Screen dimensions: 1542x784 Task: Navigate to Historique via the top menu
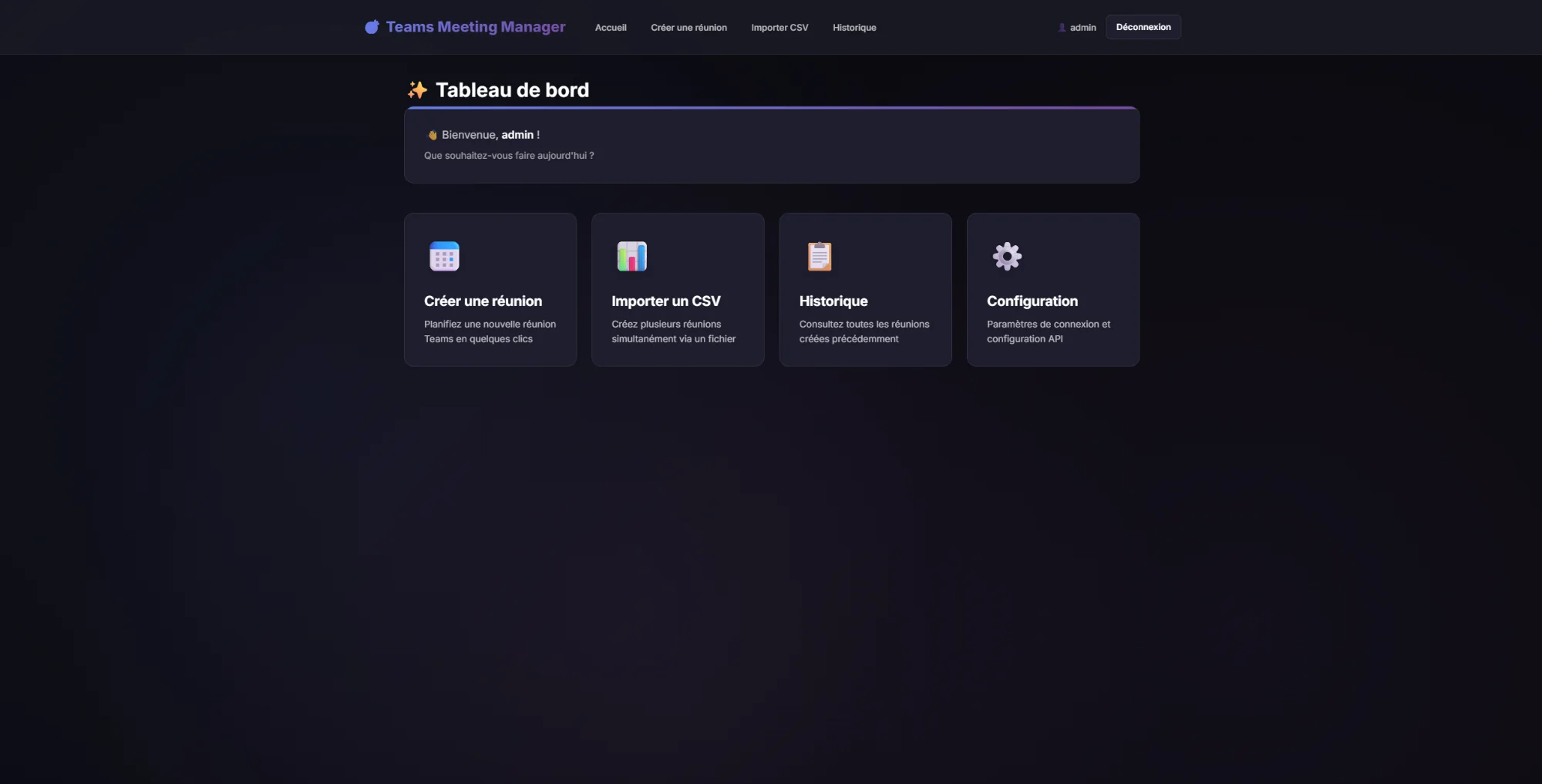pyautogui.click(x=853, y=27)
